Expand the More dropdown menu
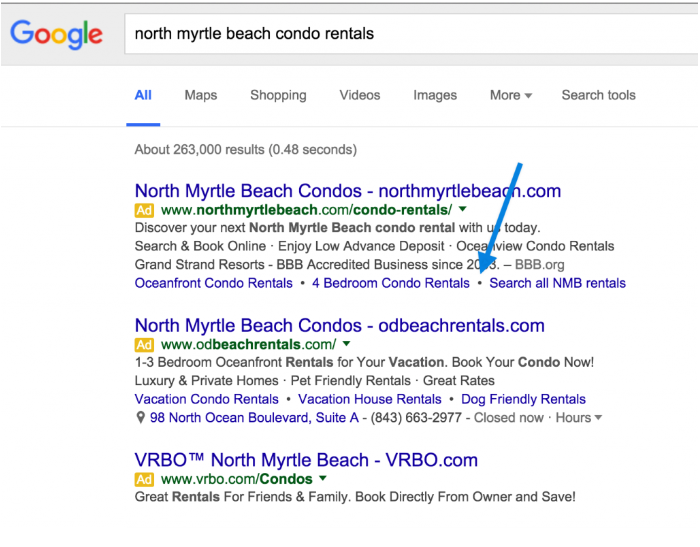Viewport: 700px width, 547px height. (x=511, y=95)
